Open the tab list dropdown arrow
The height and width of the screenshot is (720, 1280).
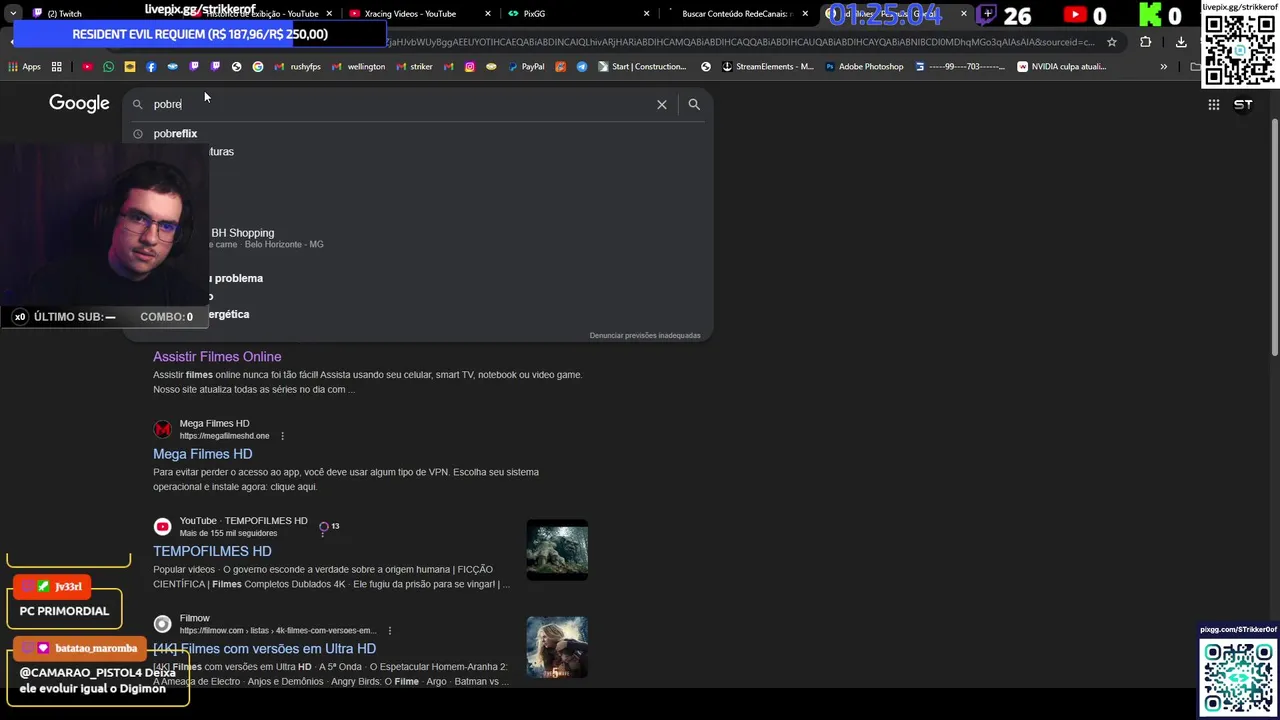(13, 13)
